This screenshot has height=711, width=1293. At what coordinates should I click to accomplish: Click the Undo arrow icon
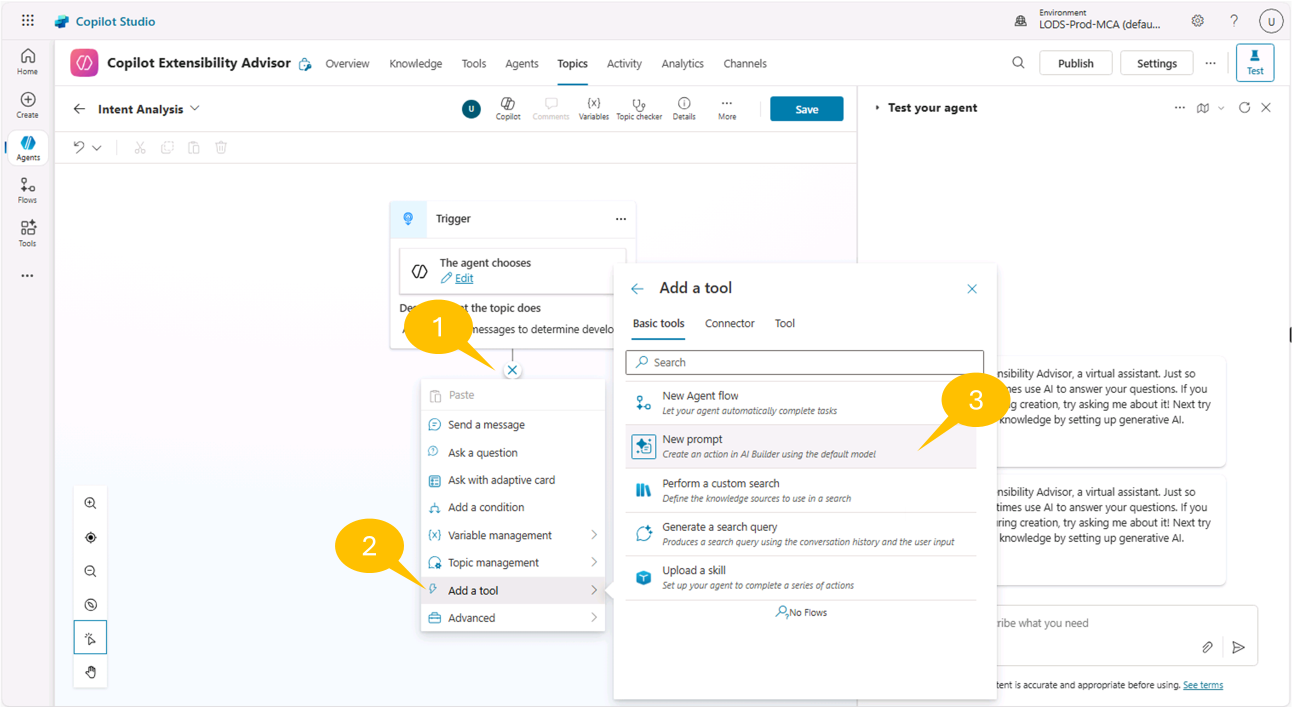(x=79, y=147)
